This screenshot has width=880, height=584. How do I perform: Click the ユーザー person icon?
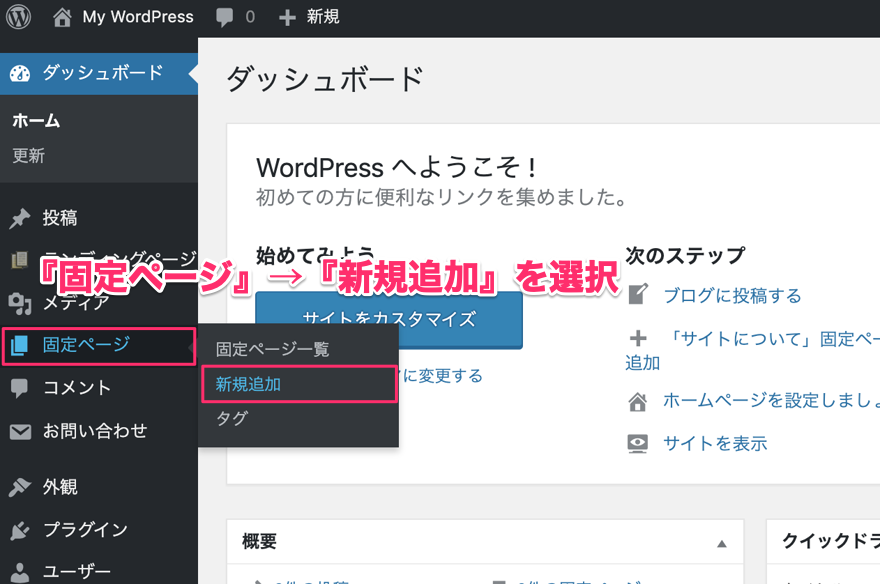pos(19,572)
